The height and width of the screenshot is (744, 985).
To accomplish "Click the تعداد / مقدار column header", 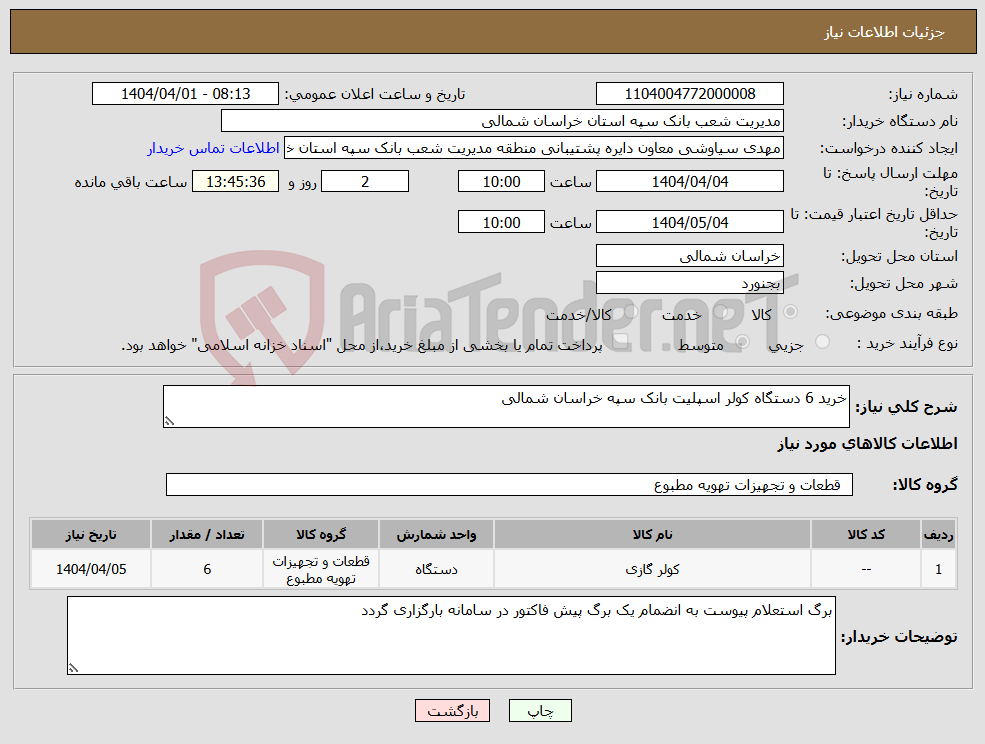I will 207,535.
